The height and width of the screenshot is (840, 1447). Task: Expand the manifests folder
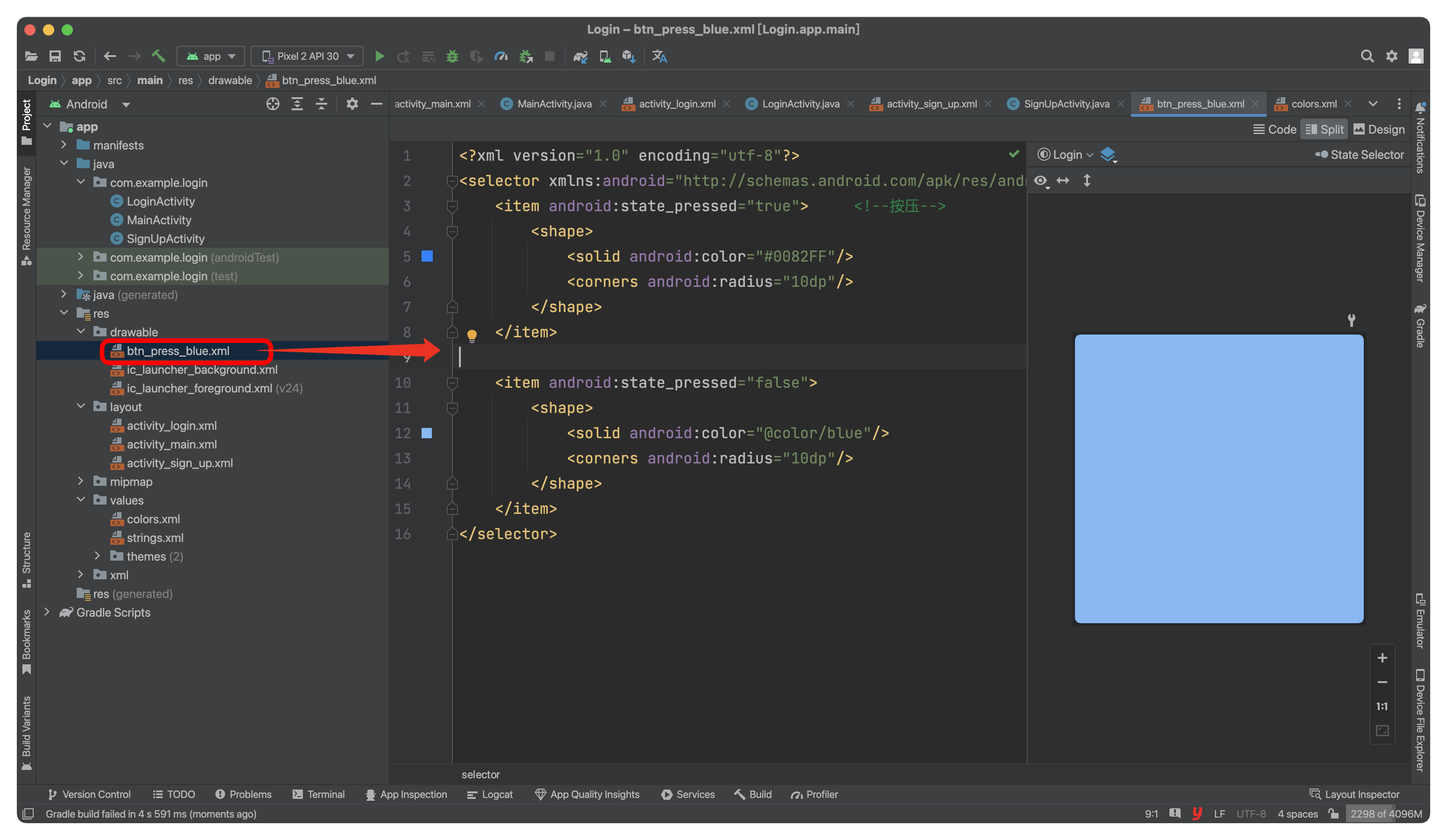point(64,145)
